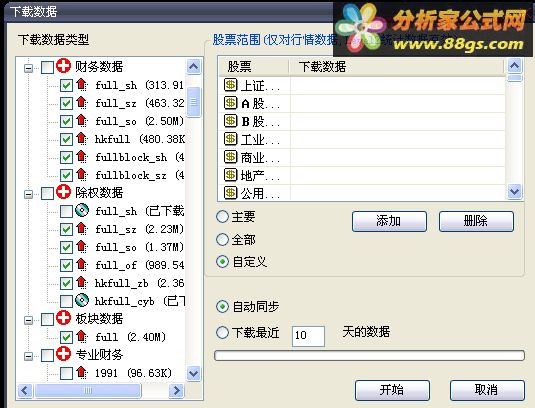This screenshot has width=535, height=408.
Task: Click the dollar icon for 上证 stock row
Action: [230, 85]
